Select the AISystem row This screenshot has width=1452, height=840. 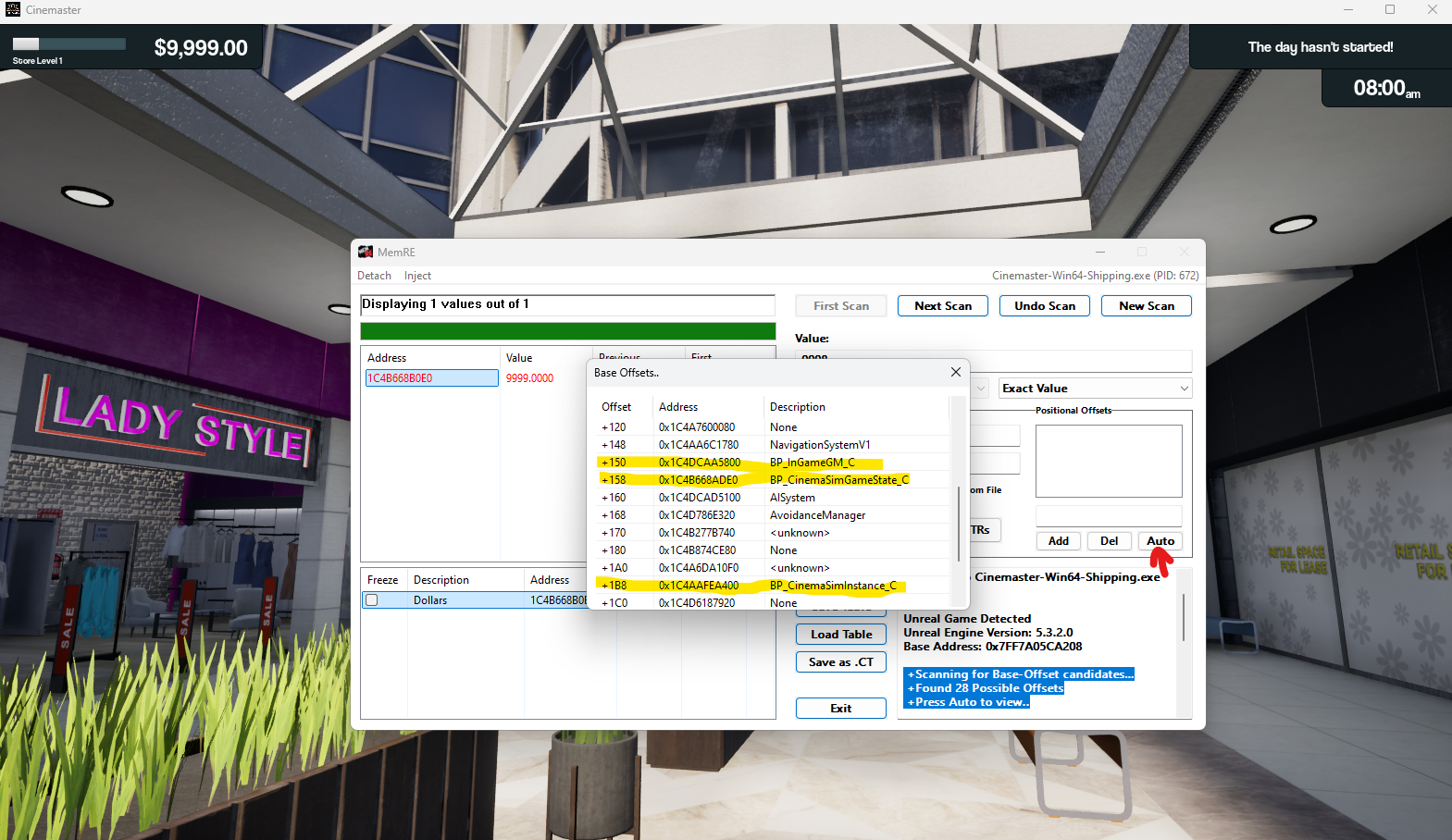click(x=773, y=498)
